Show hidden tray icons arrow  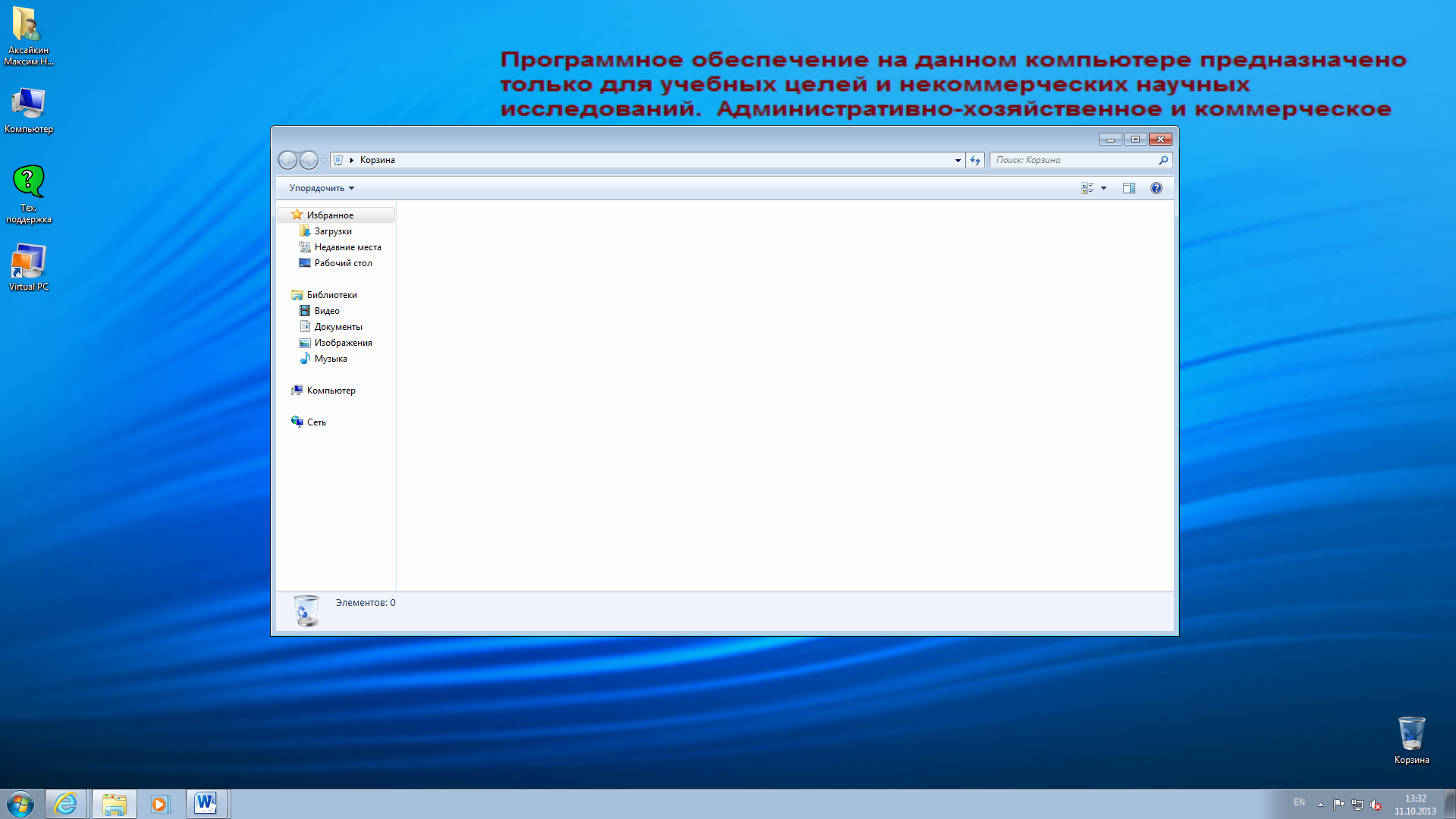[1320, 805]
